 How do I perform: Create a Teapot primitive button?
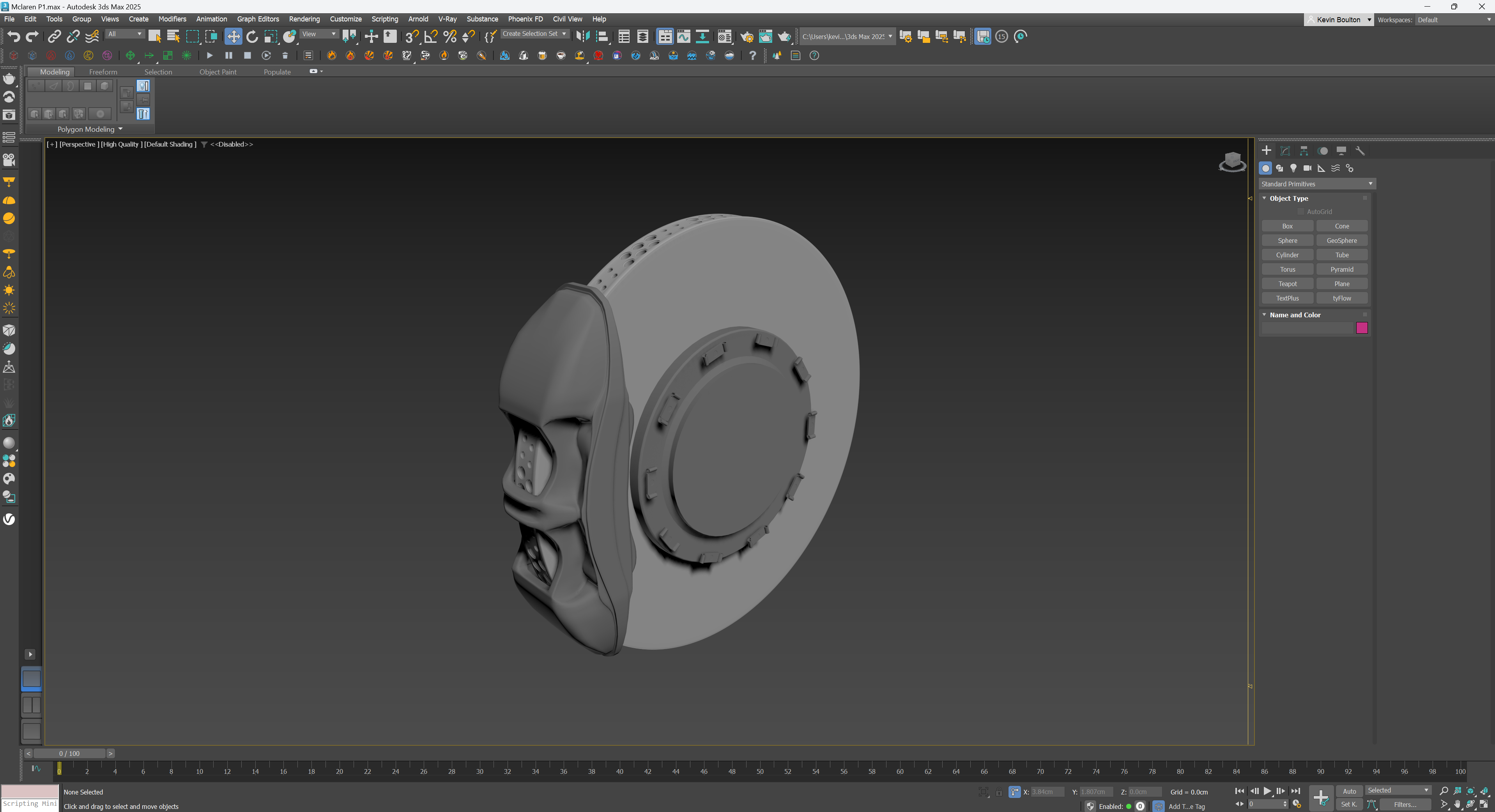(x=1287, y=284)
